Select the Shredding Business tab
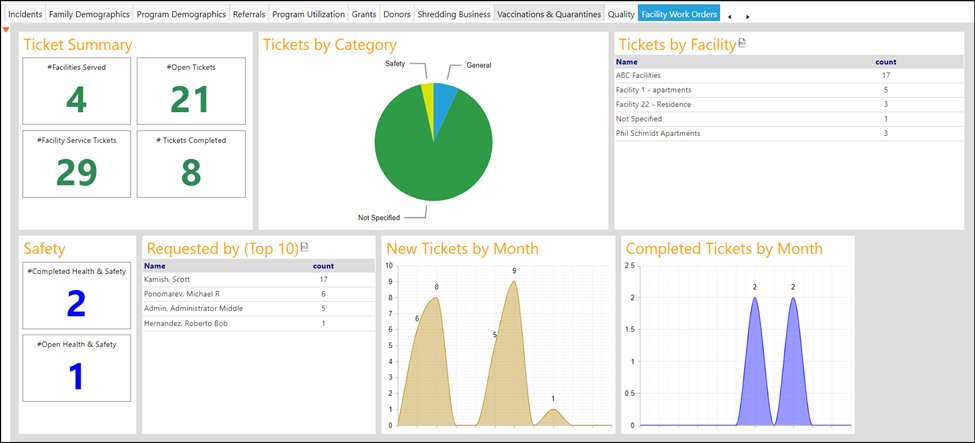Screen dimensions: 975x443 [x=454, y=14]
